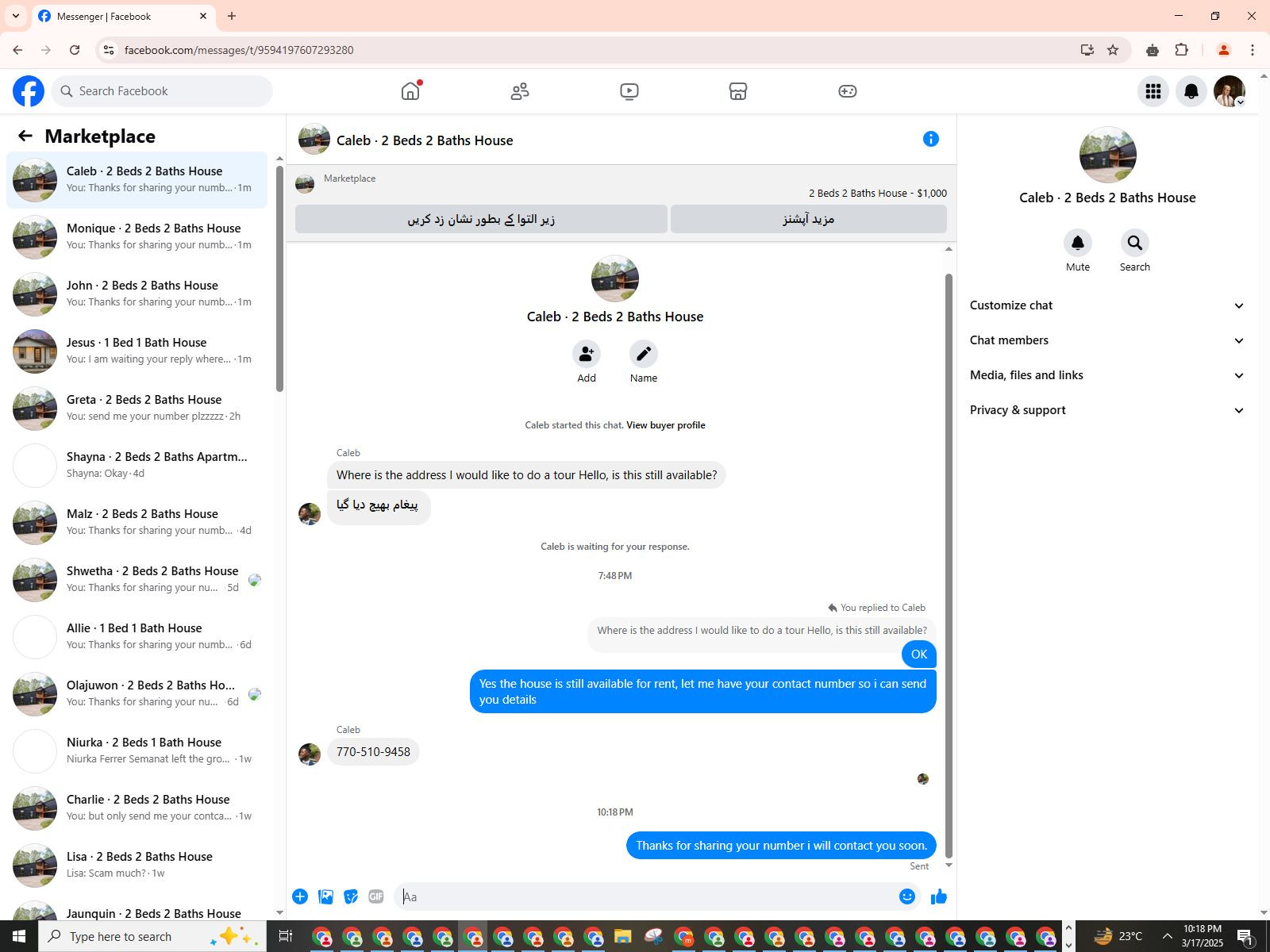Click the Search Facebook field

tap(162, 91)
